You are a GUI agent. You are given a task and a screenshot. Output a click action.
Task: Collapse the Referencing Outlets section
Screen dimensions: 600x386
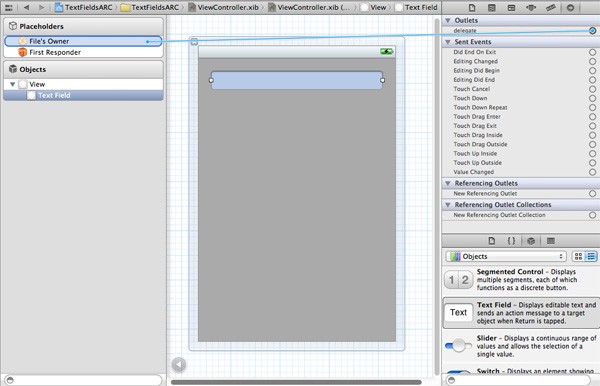click(x=448, y=183)
